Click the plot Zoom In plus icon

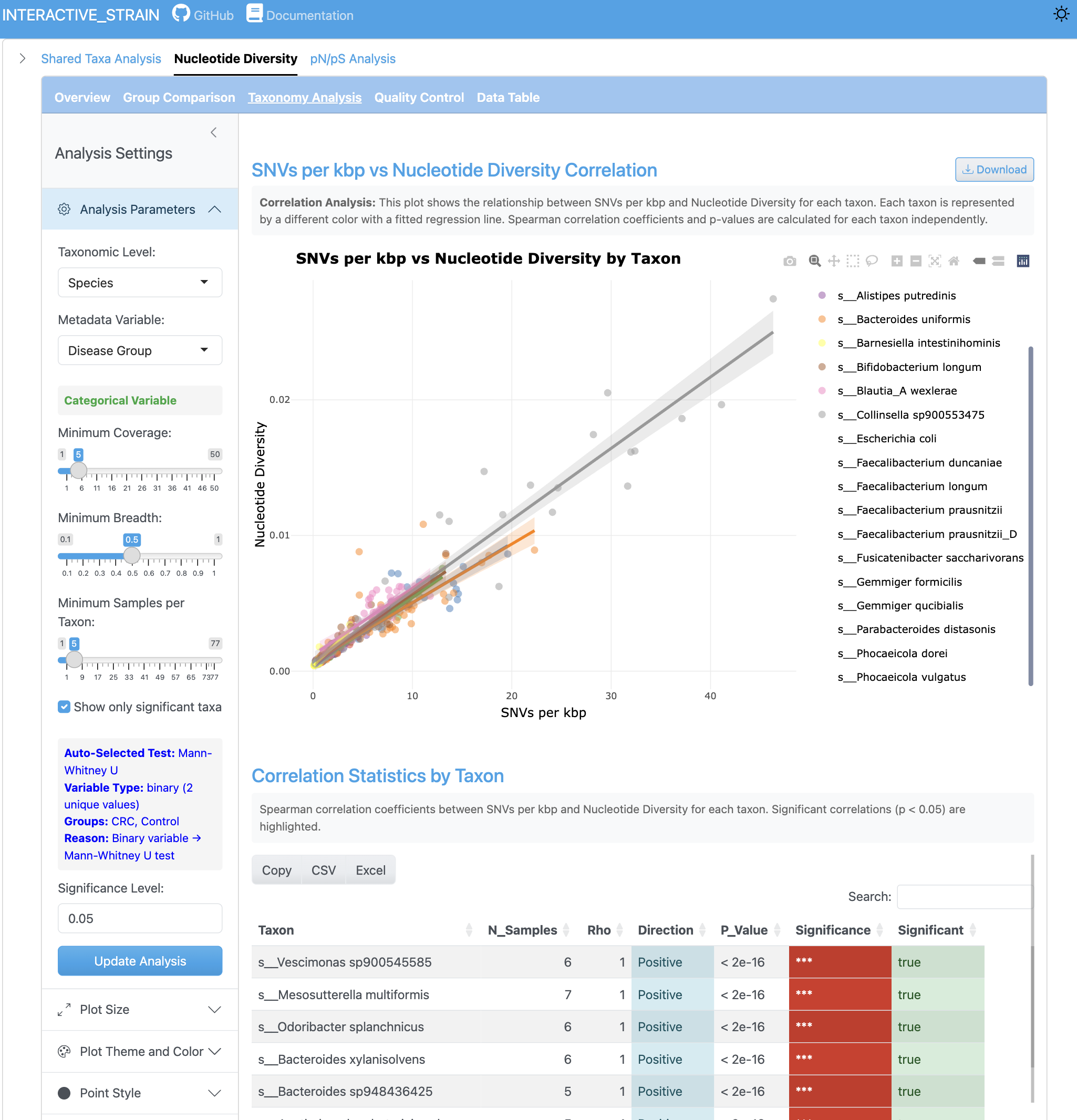tap(897, 261)
